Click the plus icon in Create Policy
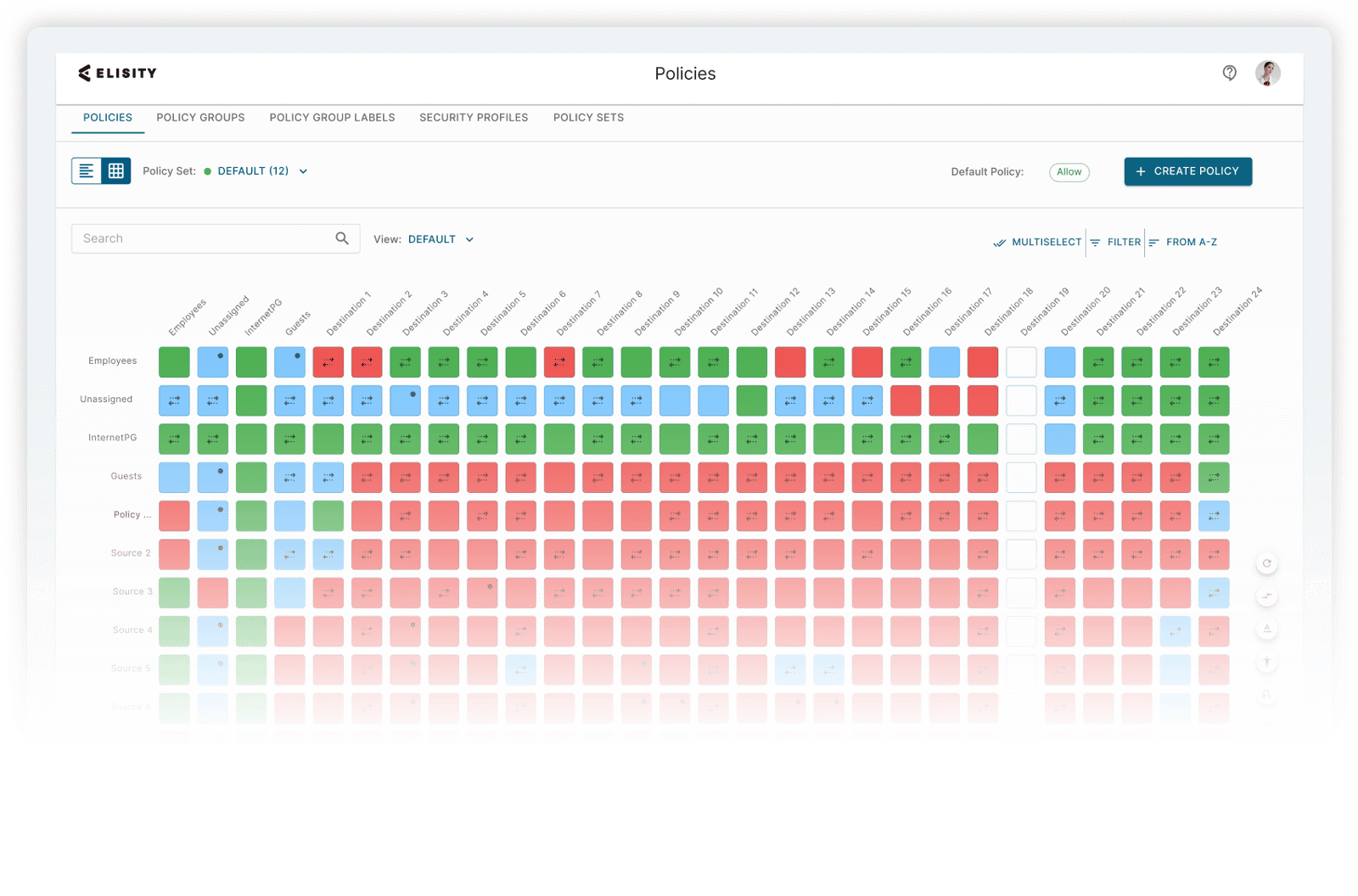This screenshot has width=1358, height=896. (x=1141, y=171)
